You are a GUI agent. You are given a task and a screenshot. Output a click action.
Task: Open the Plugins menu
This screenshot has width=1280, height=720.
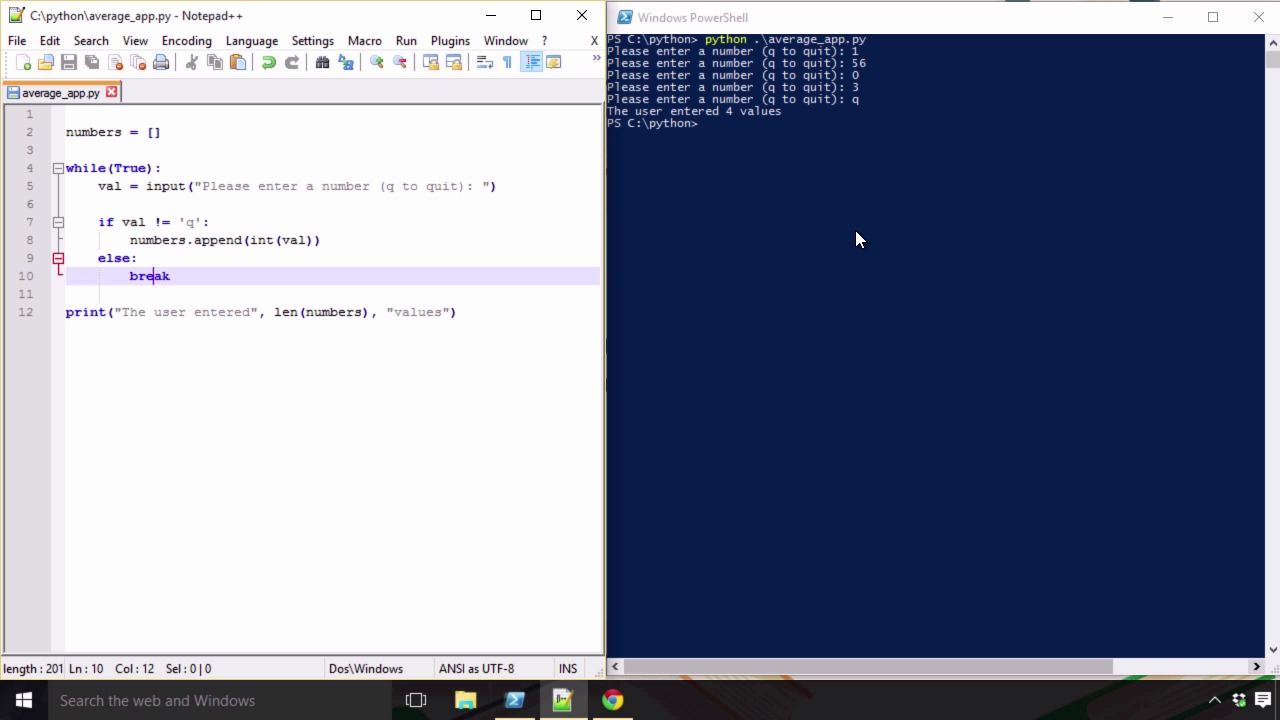click(x=450, y=41)
